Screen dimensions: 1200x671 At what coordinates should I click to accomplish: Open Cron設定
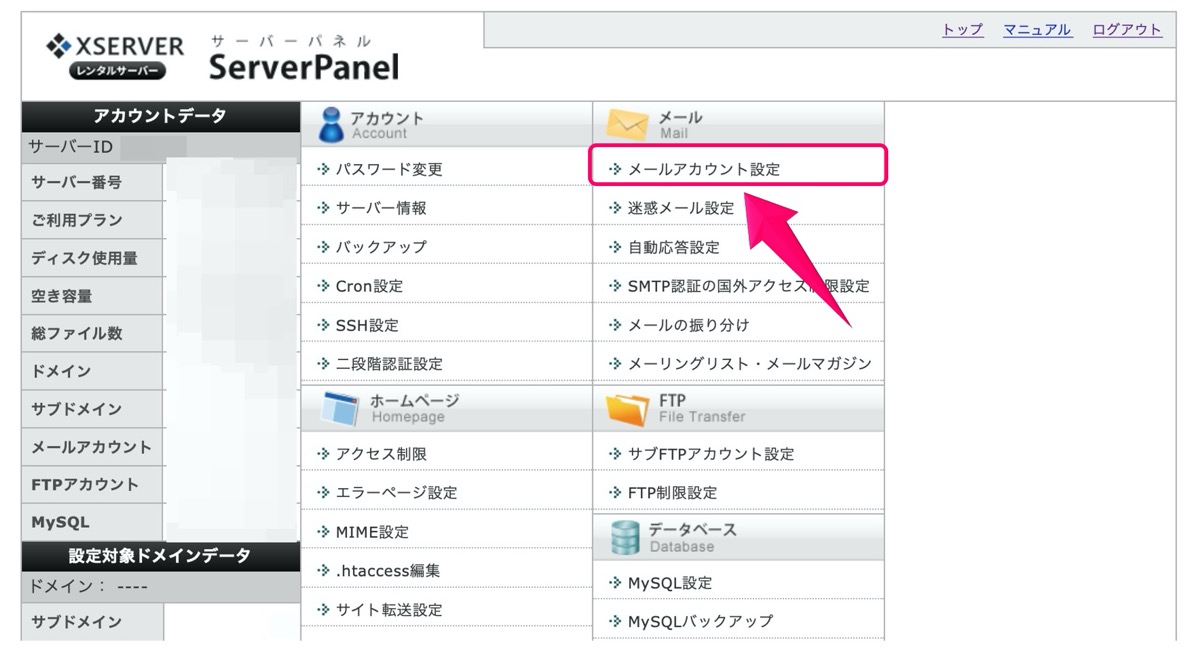(x=369, y=286)
